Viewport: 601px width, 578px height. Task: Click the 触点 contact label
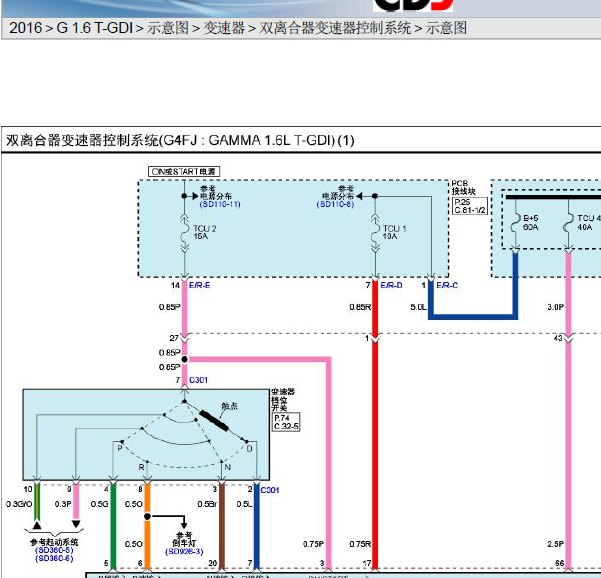pos(230,406)
